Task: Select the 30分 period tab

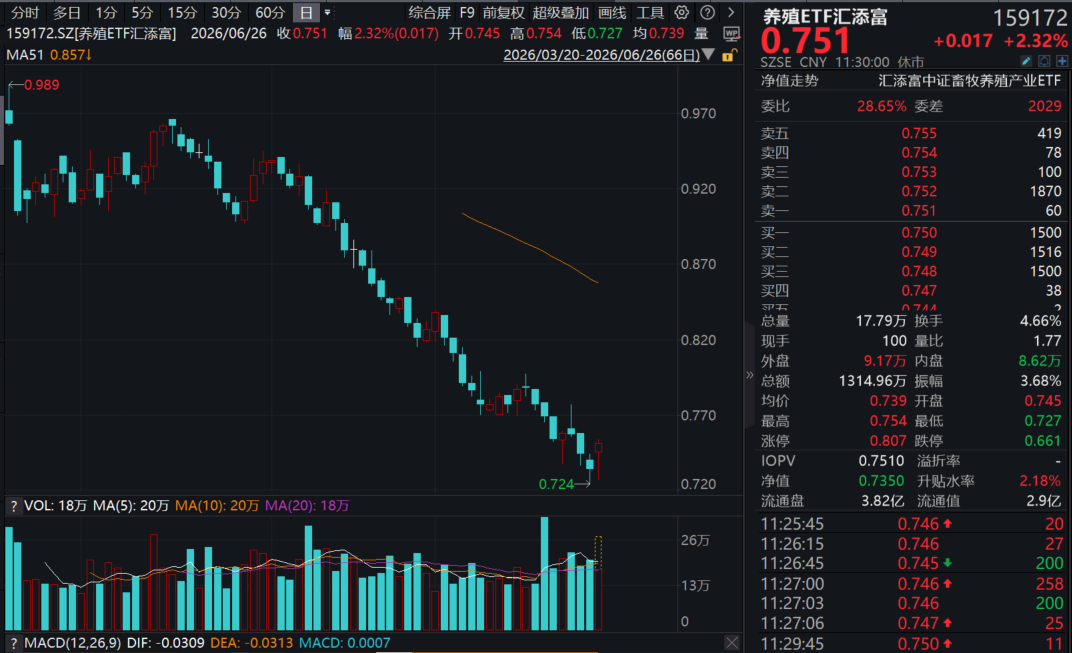Action: pos(226,12)
